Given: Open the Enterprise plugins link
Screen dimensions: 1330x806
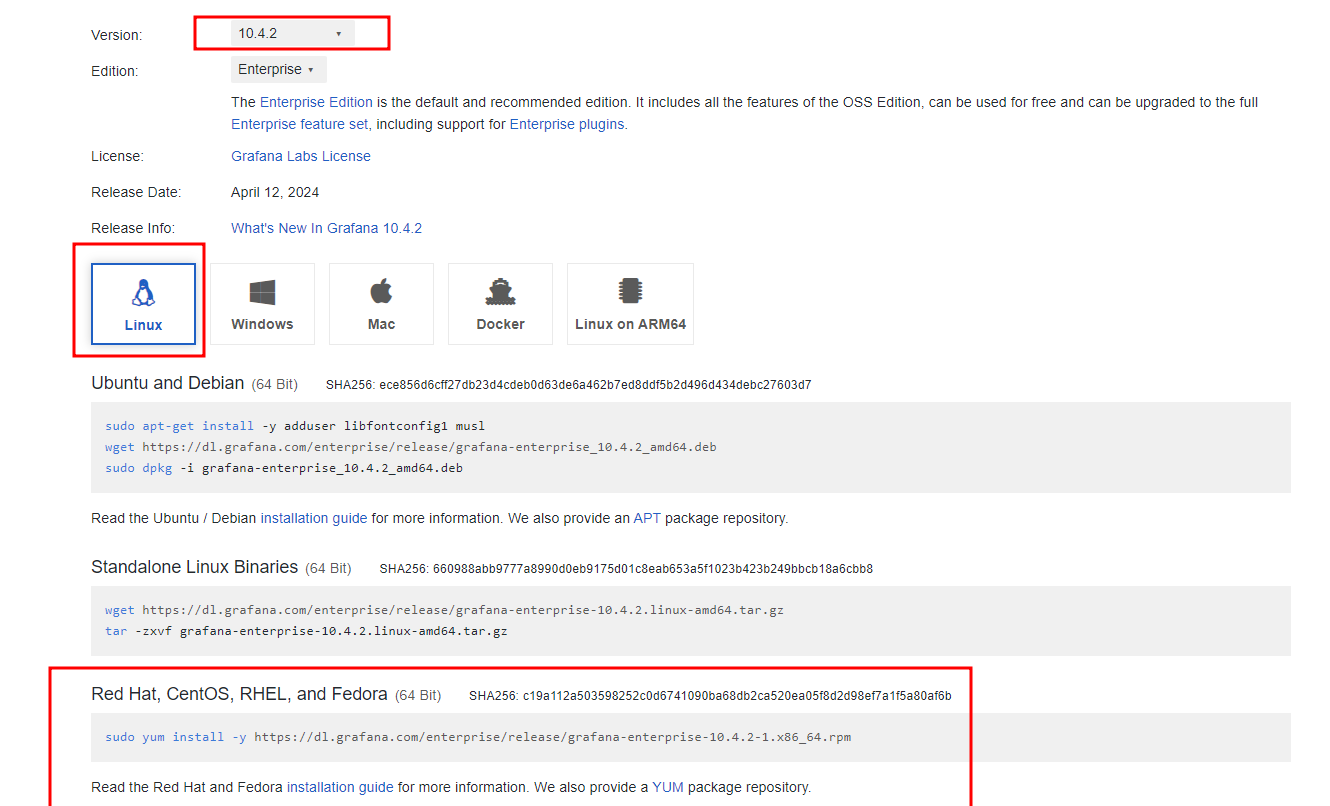Looking at the screenshot, I should pyautogui.click(x=568, y=124).
